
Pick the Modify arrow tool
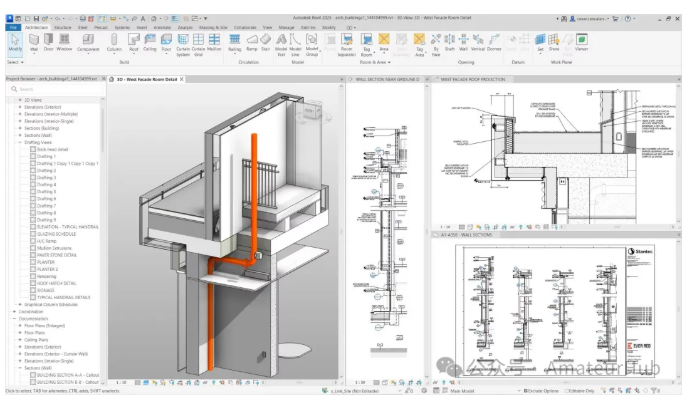click(x=15, y=42)
